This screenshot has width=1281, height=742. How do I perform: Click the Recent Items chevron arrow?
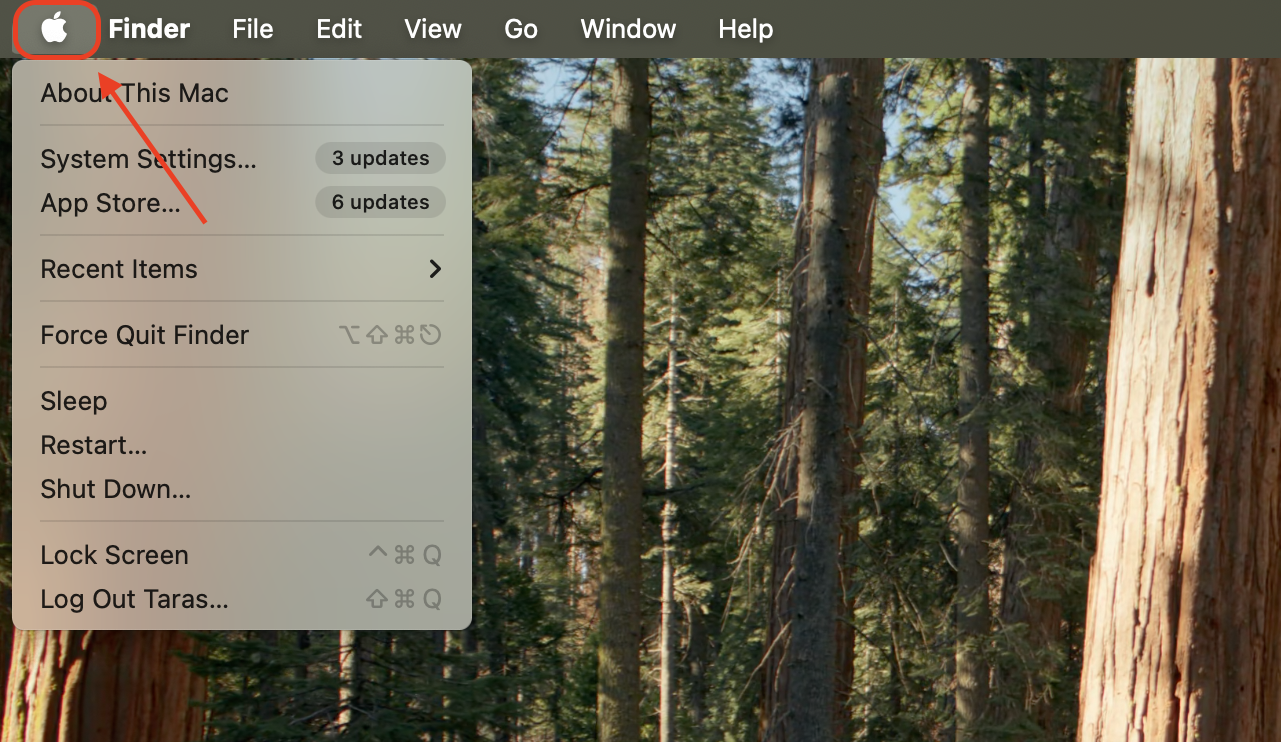click(x=434, y=268)
